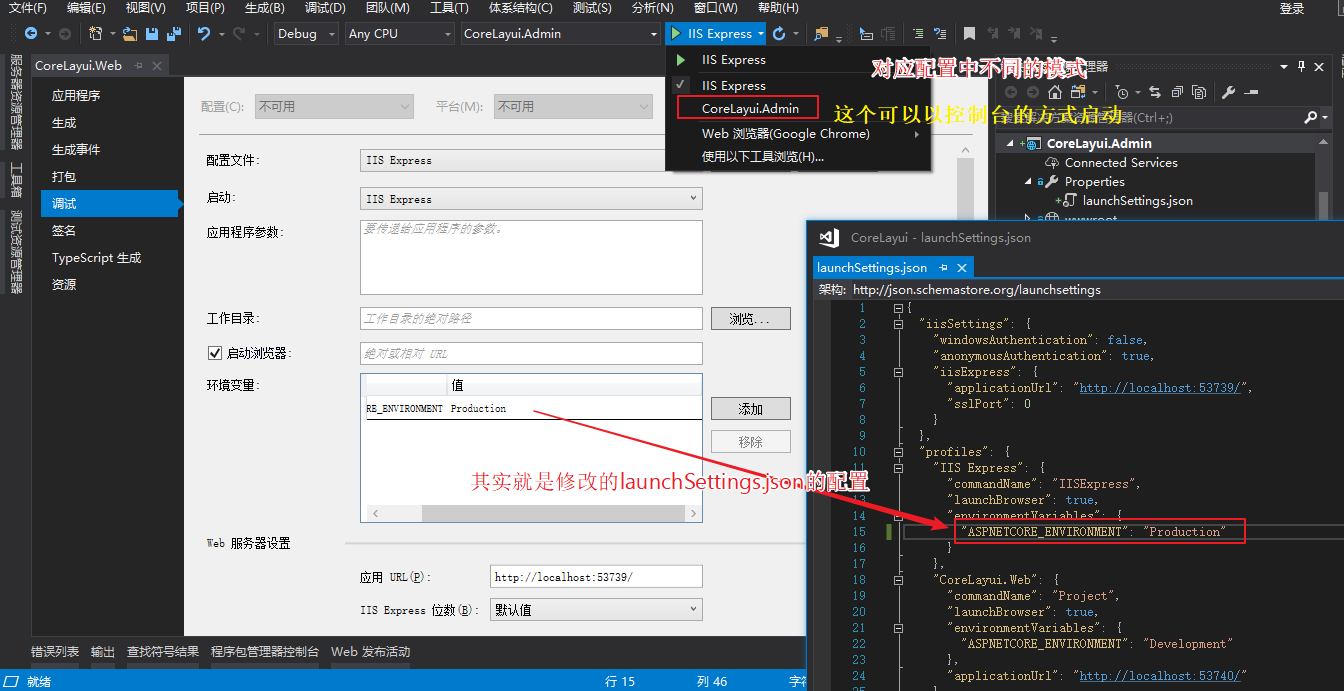The height and width of the screenshot is (691, 1344).
Task: Click the Undo arrow icon
Action: [x=204, y=34]
